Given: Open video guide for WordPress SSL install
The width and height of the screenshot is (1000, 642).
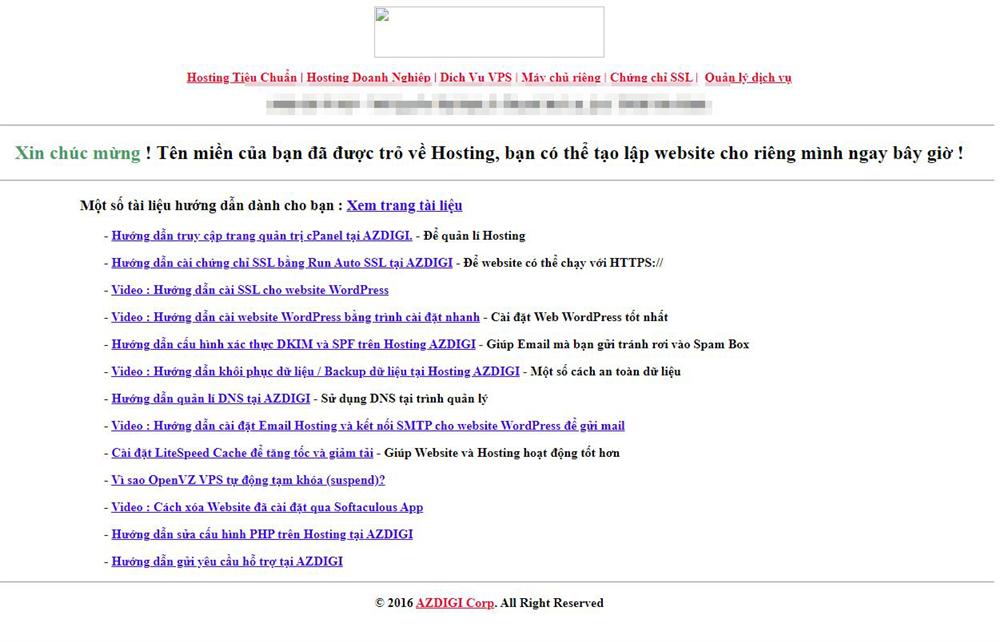Looking at the screenshot, I should point(249,290).
